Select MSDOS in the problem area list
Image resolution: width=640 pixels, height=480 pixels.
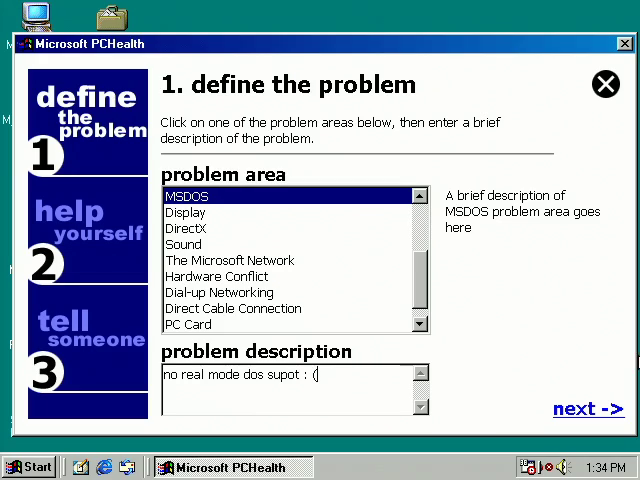(288, 196)
